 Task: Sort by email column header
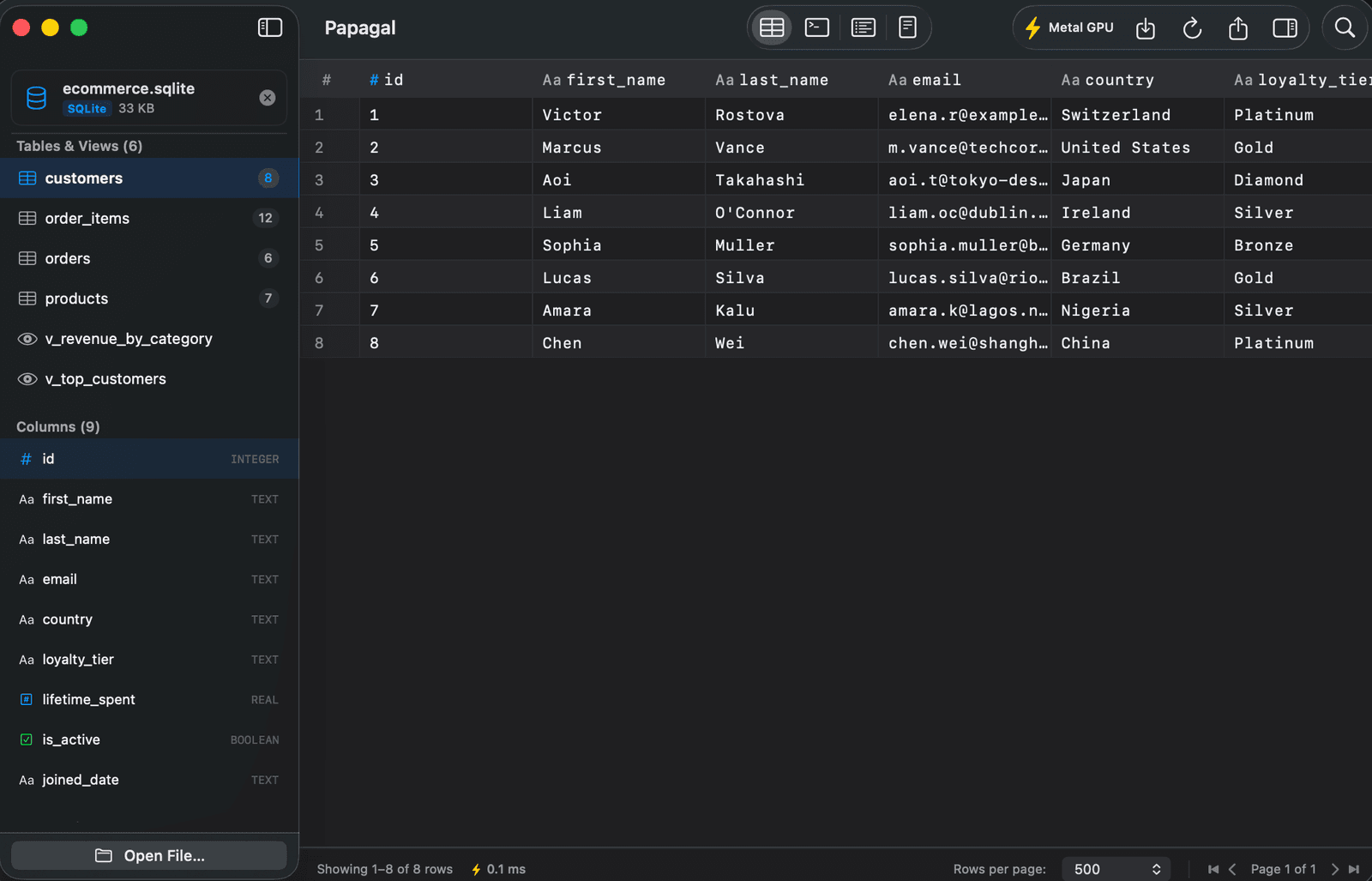(965, 80)
